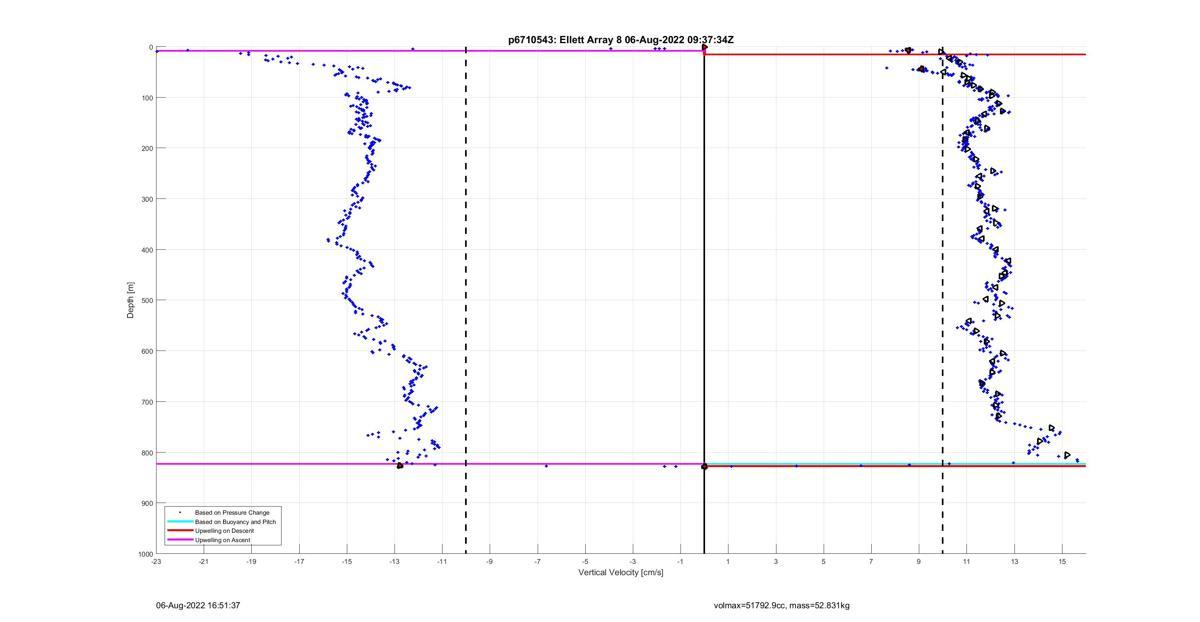The height and width of the screenshot is (622, 1200).
Task: Click legend entry 'Based on Buoyancy and Pitch'
Action: (x=236, y=522)
